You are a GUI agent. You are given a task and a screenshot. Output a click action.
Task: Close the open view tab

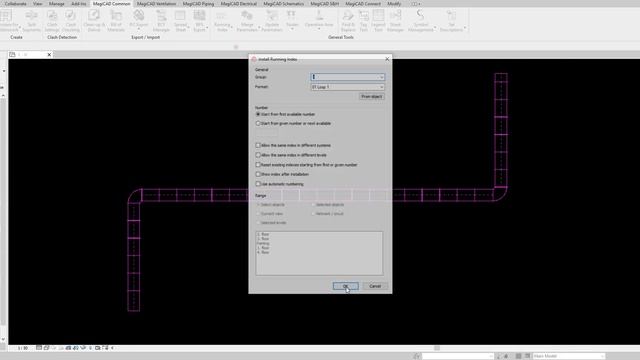(49, 54)
